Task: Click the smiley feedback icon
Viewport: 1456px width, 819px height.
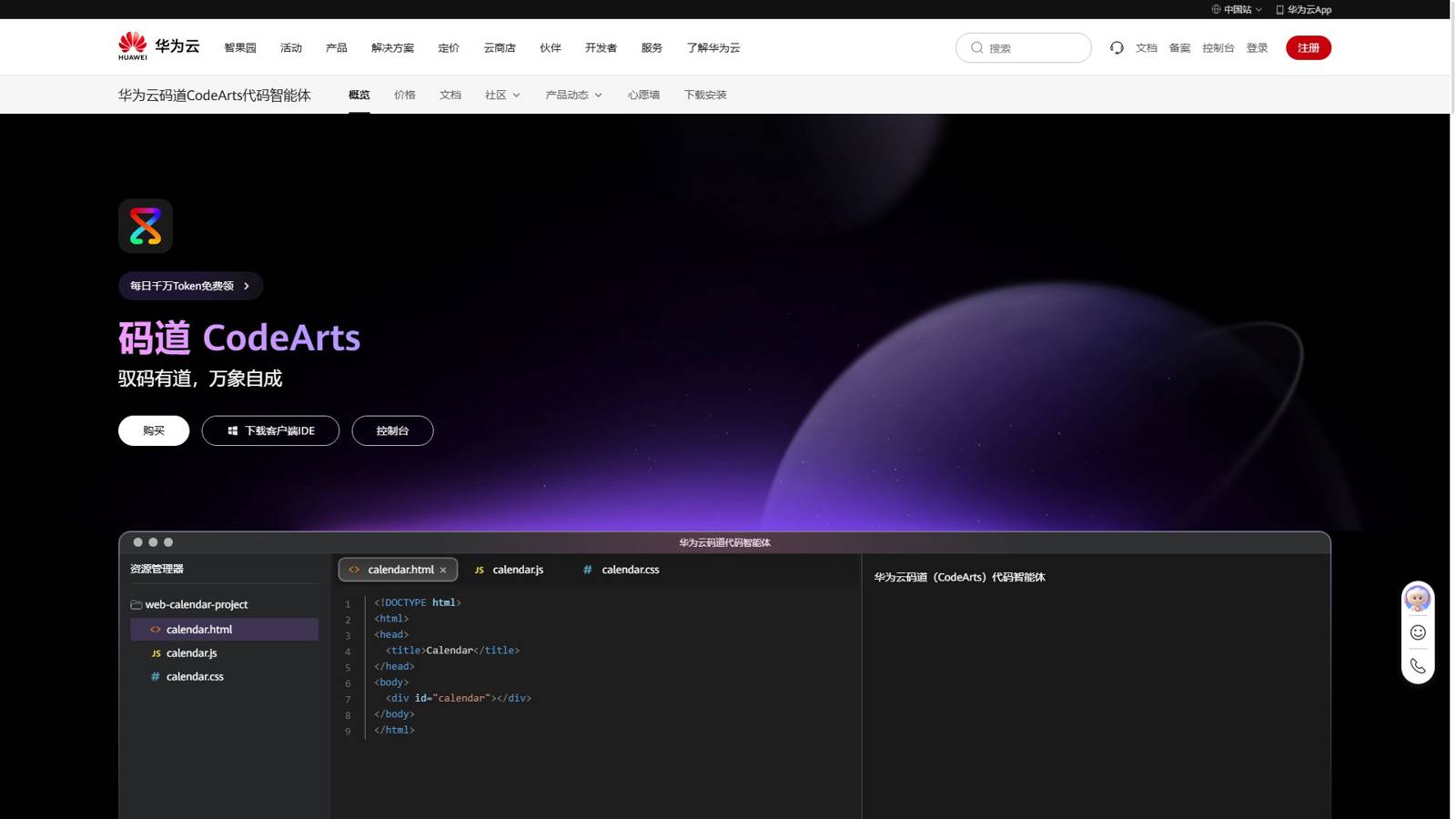Action: pos(1418,632)
